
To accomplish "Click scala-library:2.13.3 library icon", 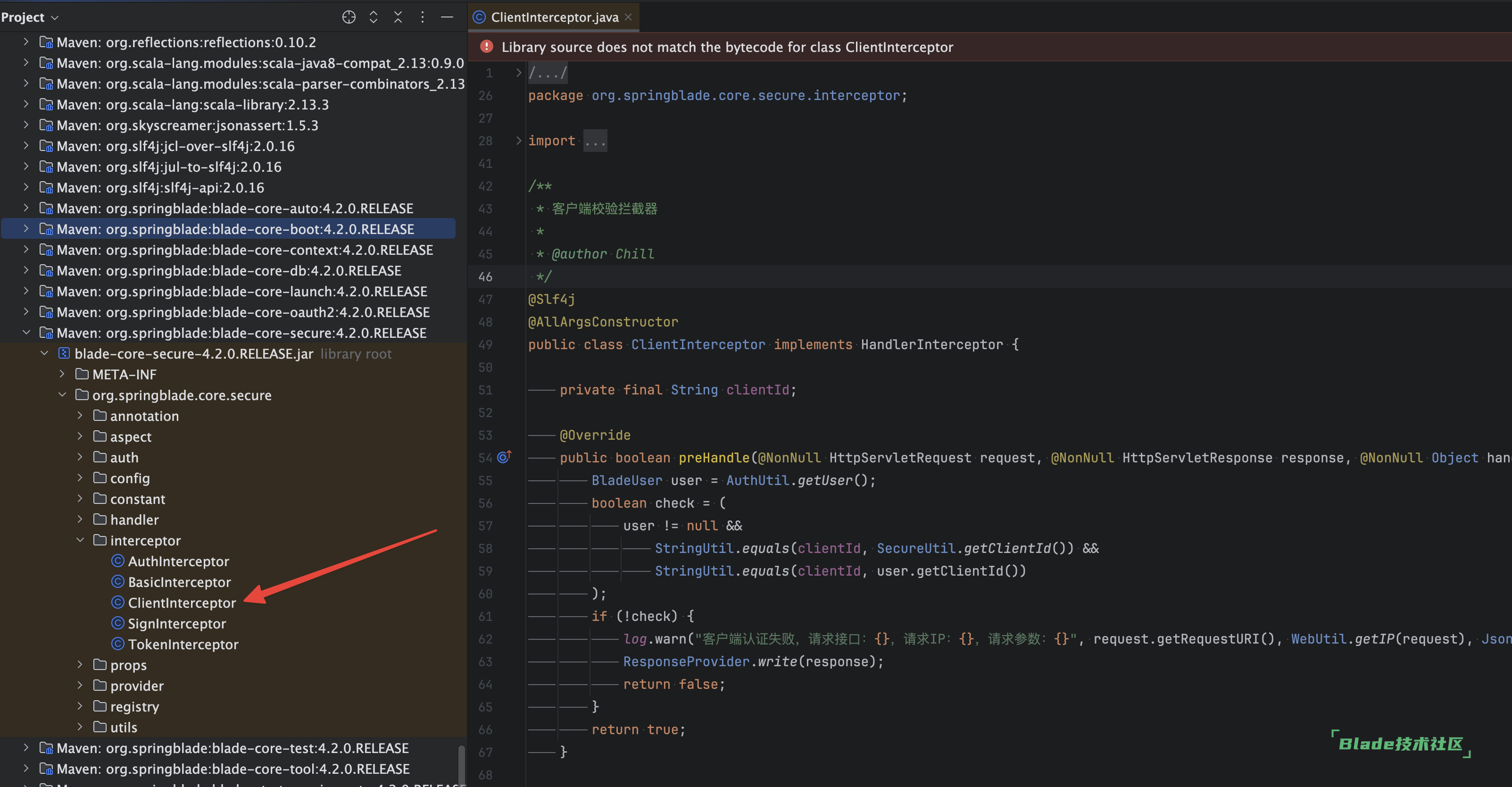I will [x=46, y=104].
